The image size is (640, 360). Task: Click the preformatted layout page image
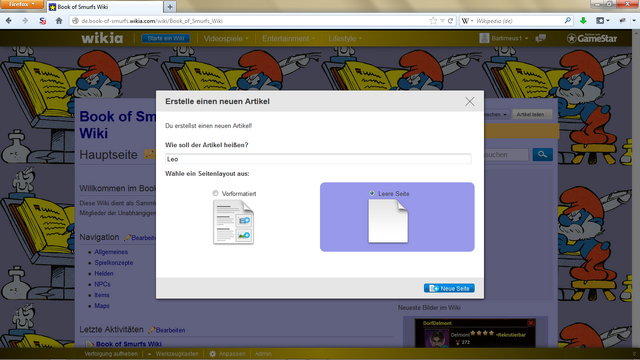point(233,222)
